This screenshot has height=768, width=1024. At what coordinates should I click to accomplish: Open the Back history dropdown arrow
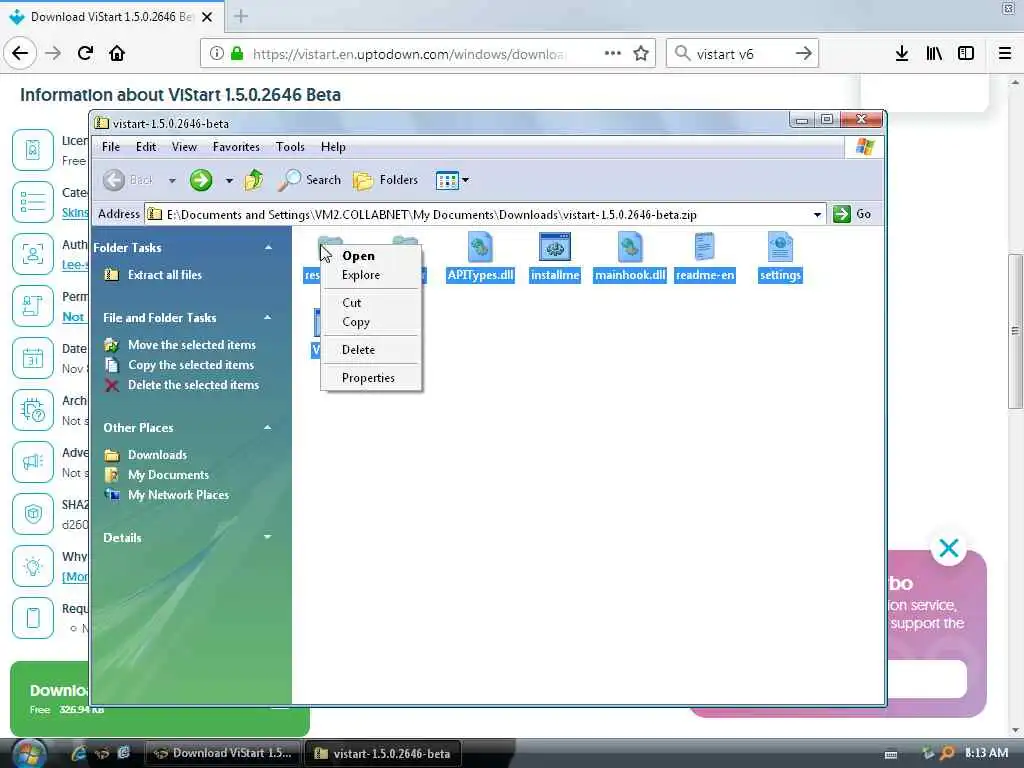(x=172, y=180)
